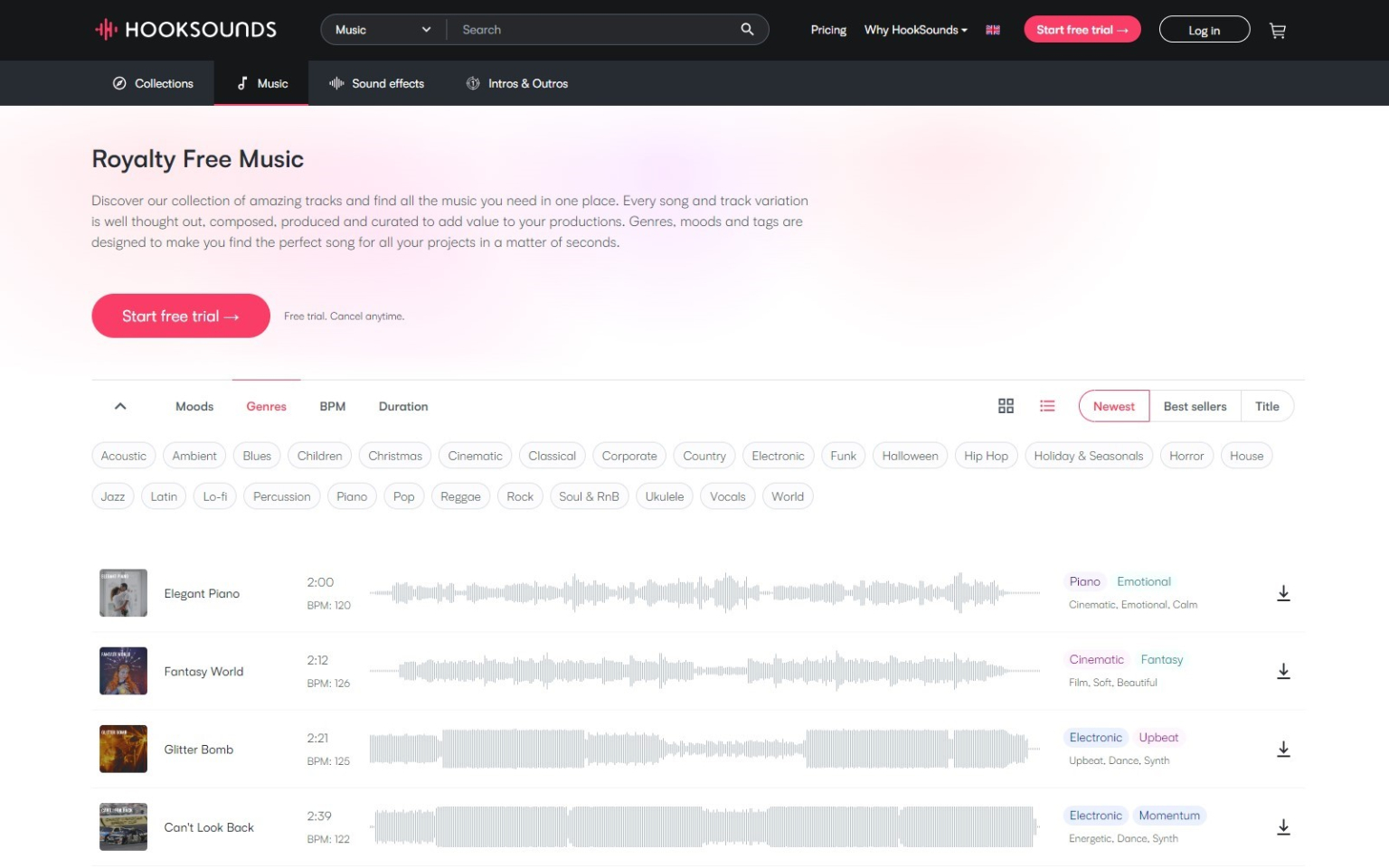The image size is (1389, 868).
Task: Click the Can't Look Back album thumbnail
Action: 123,826
